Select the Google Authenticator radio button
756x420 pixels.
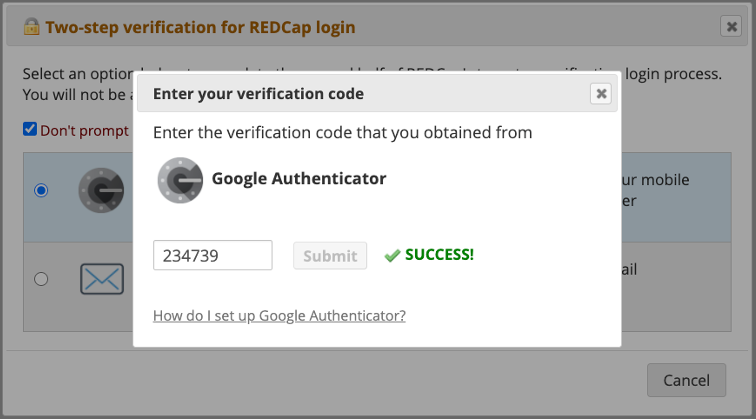[x=41, y=190]
